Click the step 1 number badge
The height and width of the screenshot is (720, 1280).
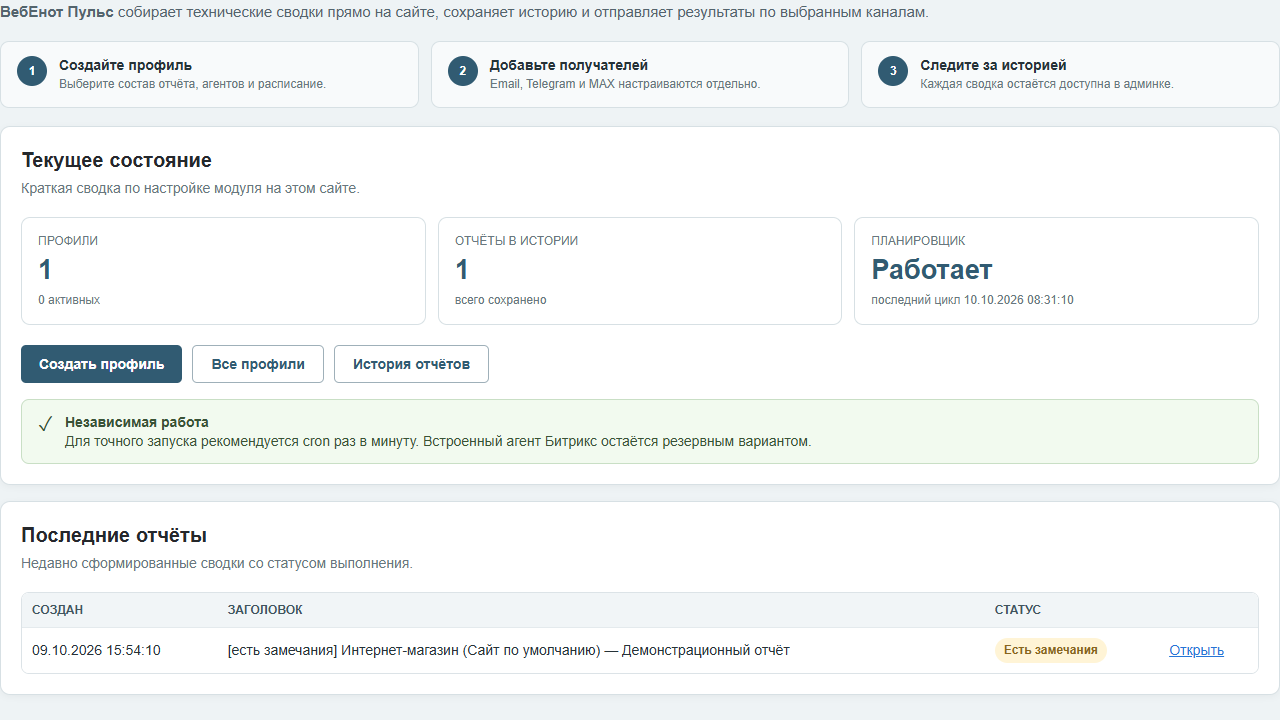coord(32,71)
